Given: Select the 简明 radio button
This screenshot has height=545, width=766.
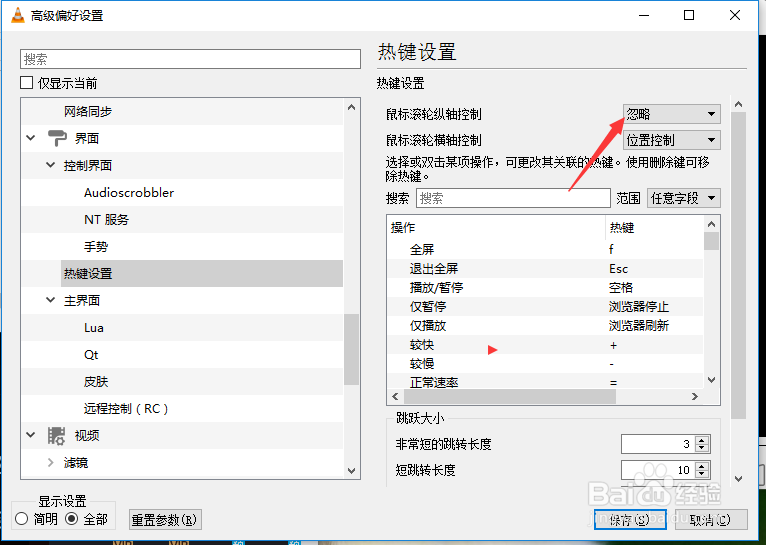Looking at the screenshot, I should pos(21,519).
